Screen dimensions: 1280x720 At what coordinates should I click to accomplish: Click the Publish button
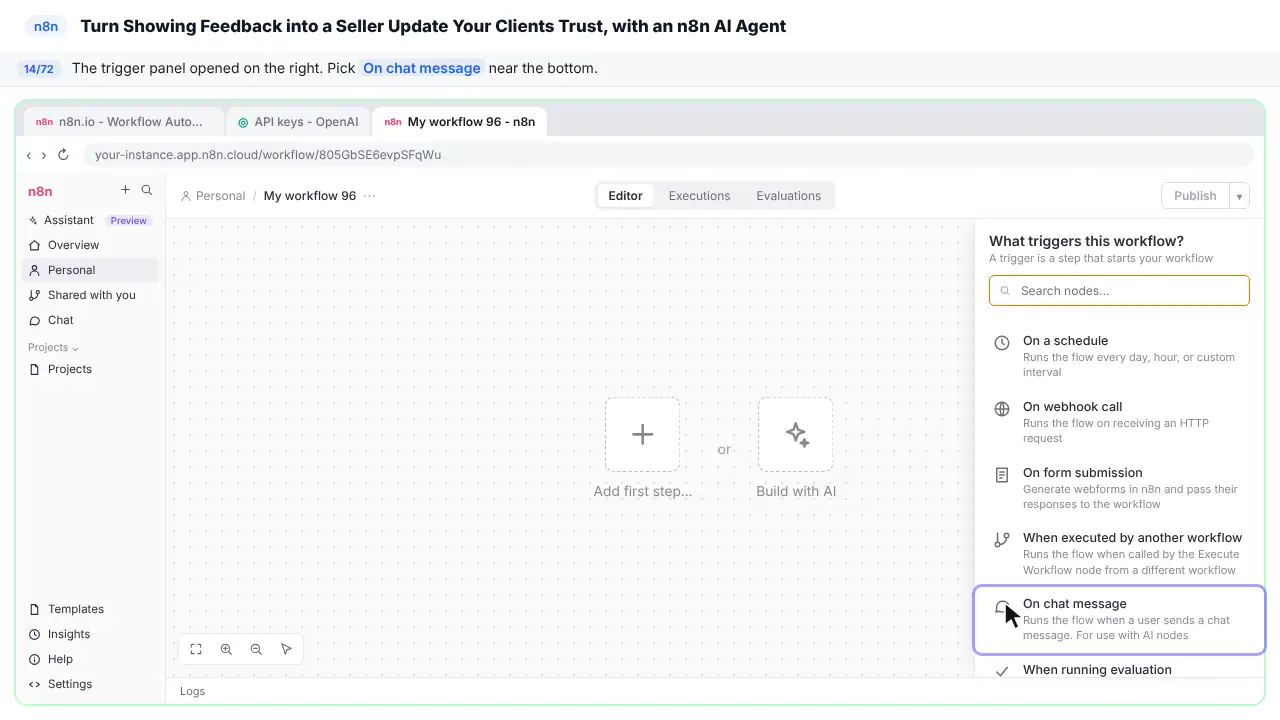(x=1195, y=196)
